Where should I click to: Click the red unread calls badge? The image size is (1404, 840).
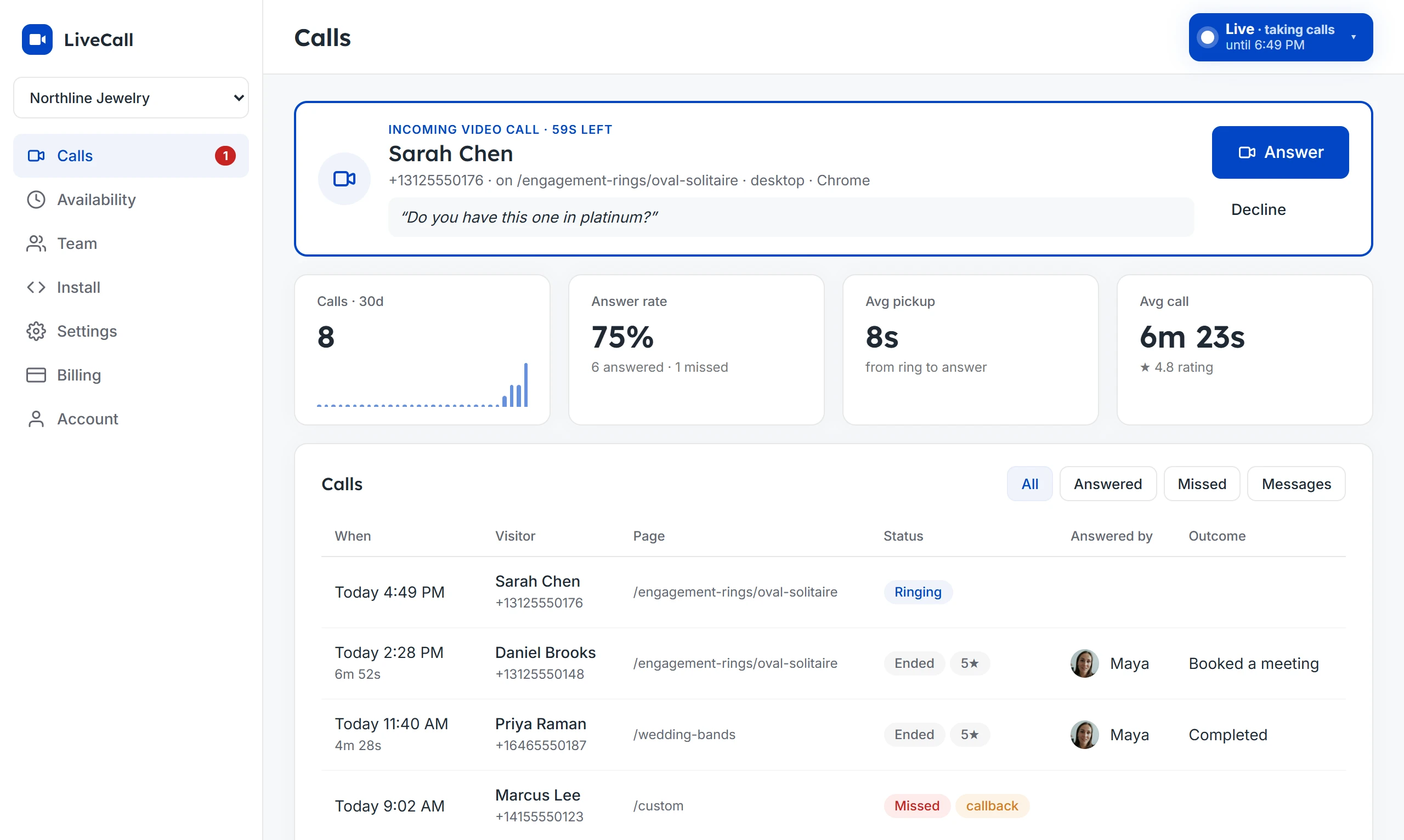[x=225, y=156]
